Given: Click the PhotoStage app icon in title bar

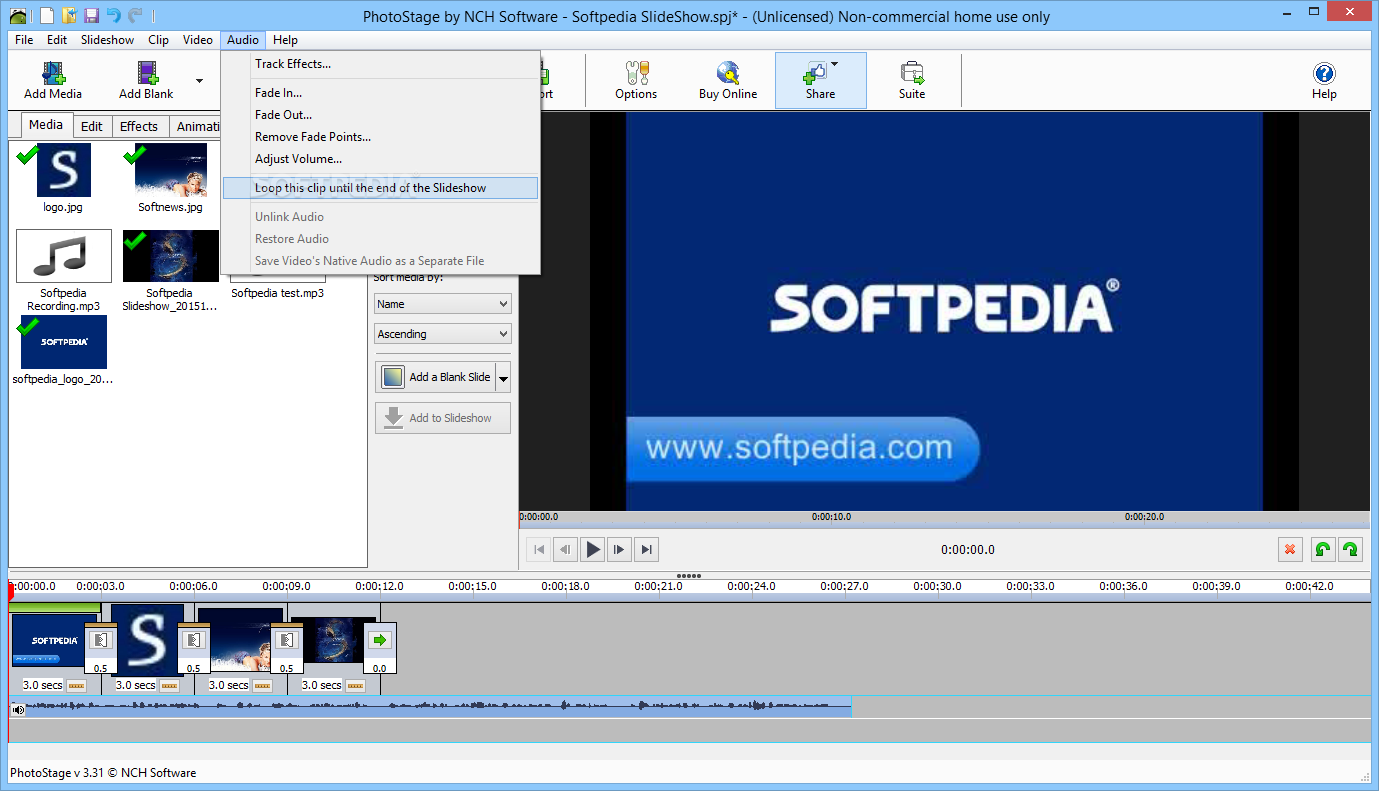Looking at the screenshot, I should tap(18, 16).
